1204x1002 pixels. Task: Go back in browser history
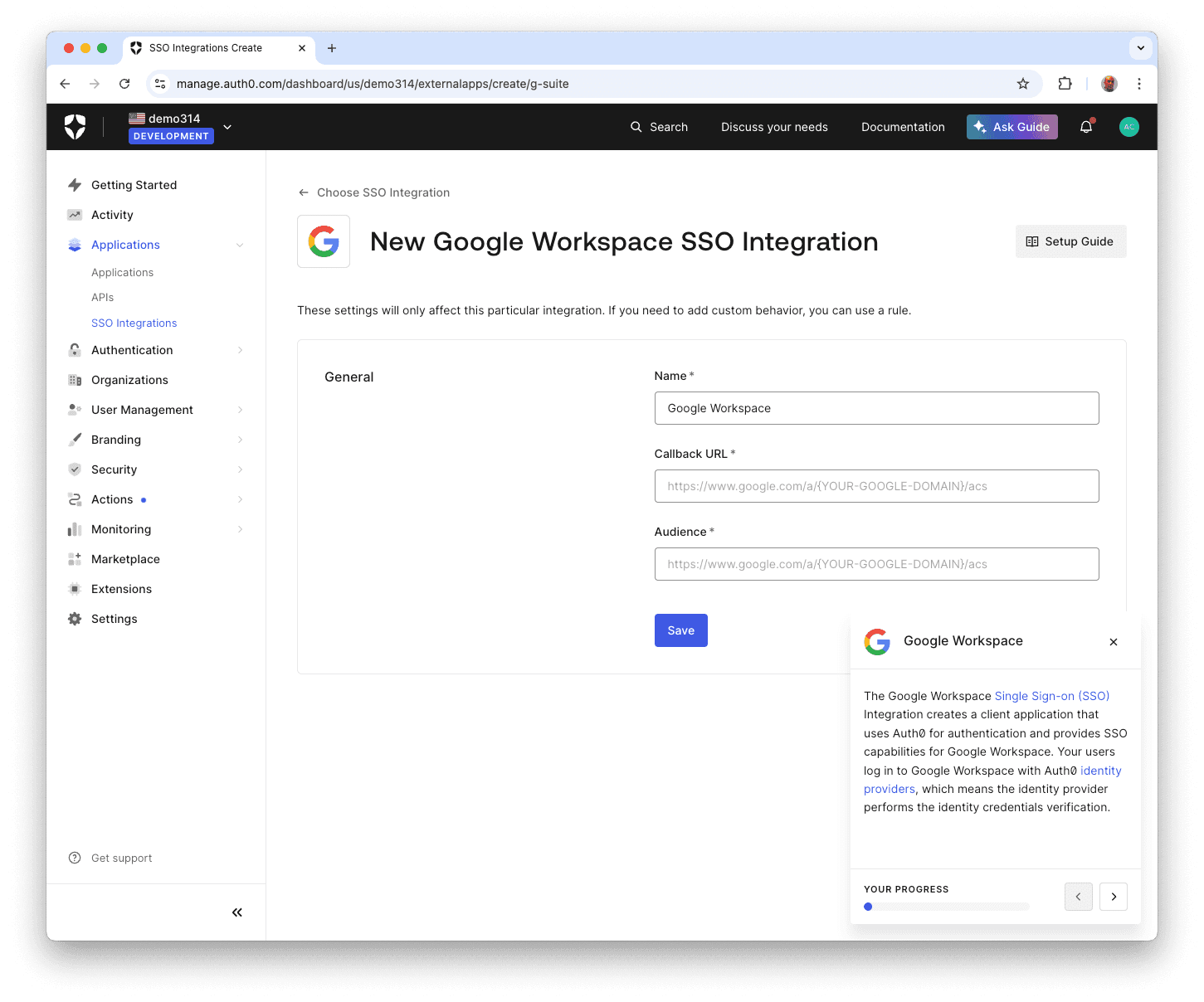pos(65,84)
